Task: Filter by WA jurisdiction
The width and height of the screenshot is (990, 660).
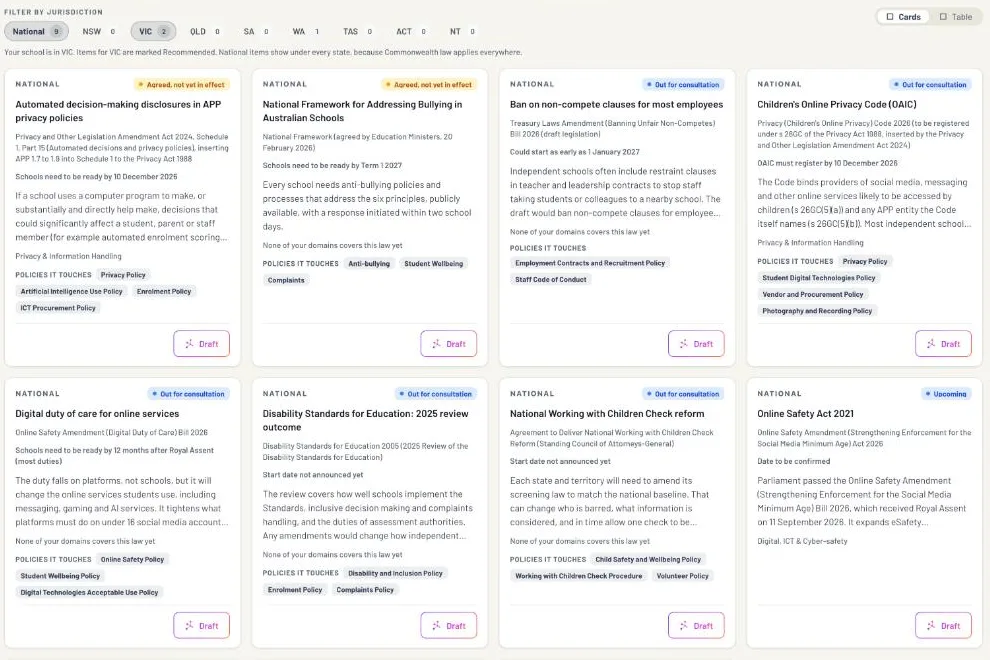Action: [x=306, y=32]
